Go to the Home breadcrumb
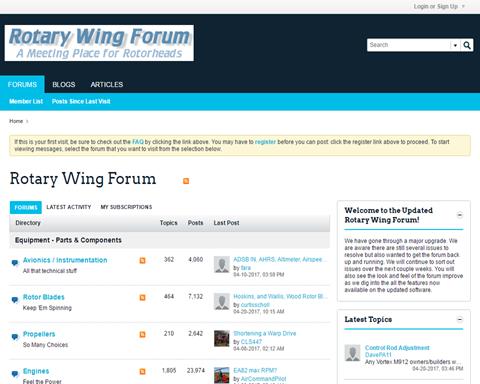 coord(16,121)
